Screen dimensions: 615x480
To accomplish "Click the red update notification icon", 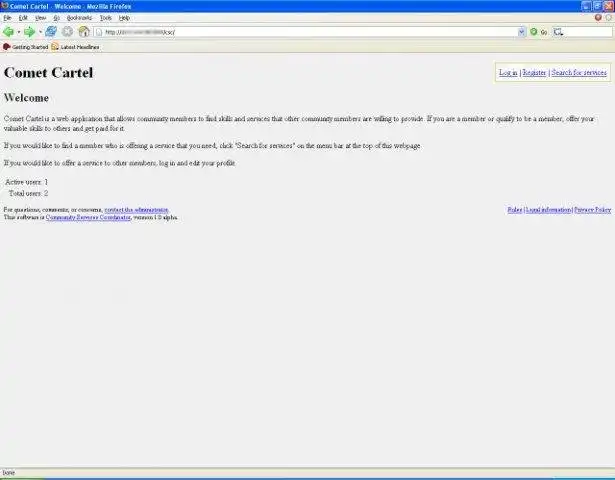I will [x=598, y=18].
